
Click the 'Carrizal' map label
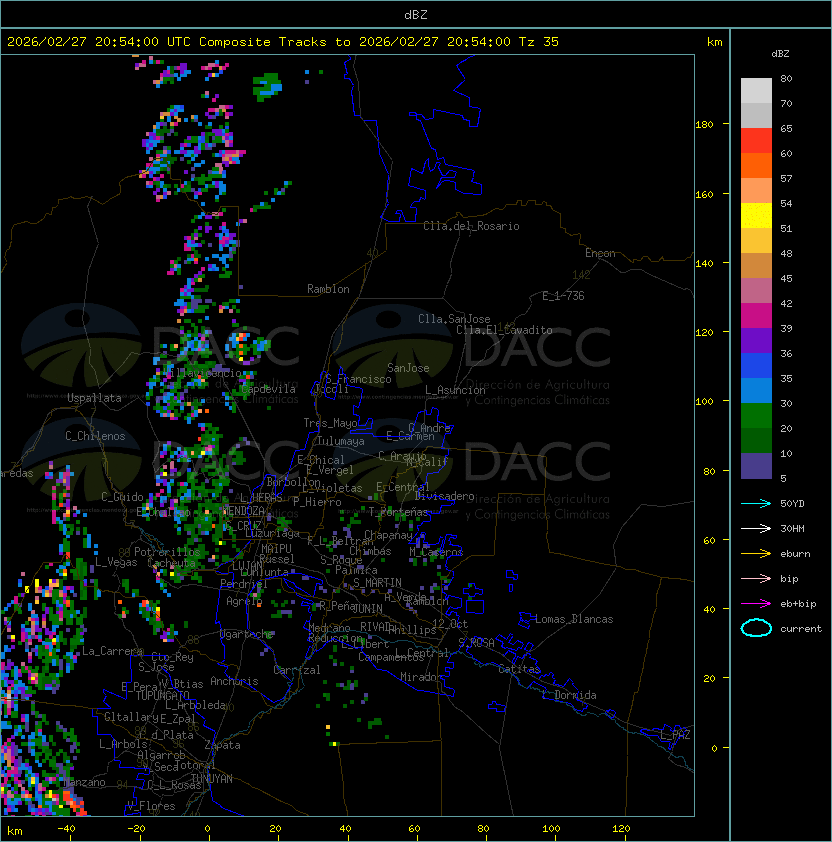296,670
